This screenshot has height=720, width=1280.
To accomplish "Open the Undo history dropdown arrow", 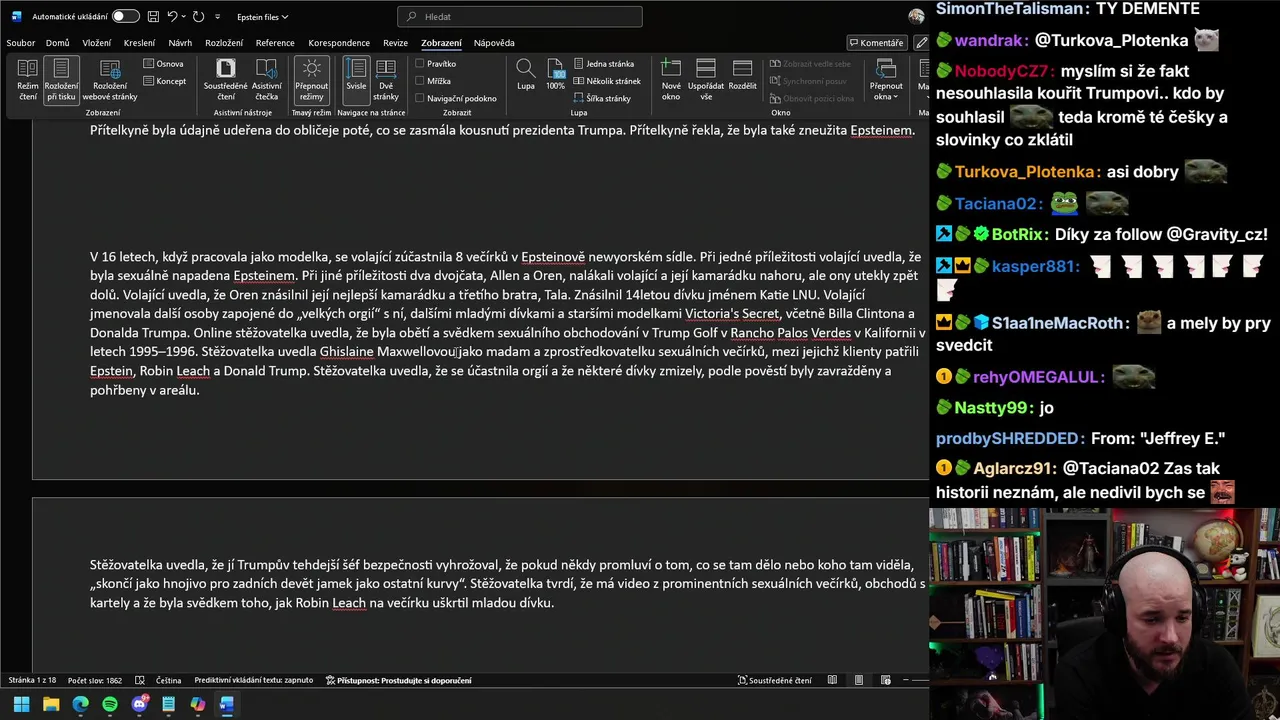I will pyautogui.click(x=185, y=17).
